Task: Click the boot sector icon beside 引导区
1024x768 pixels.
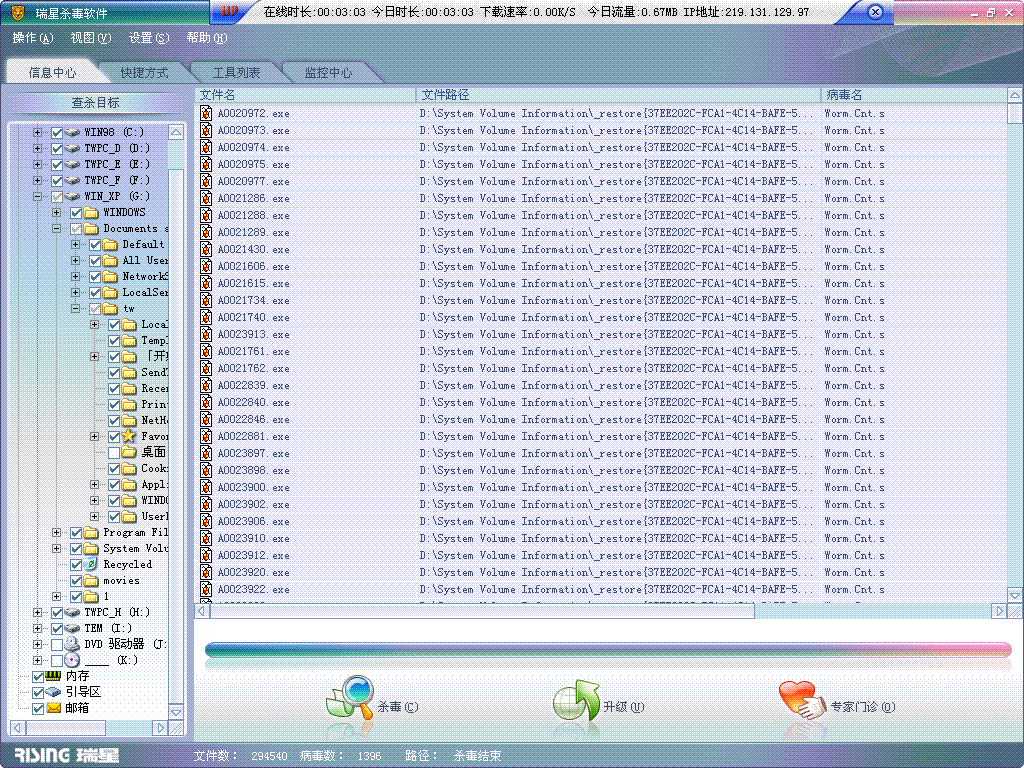Action: point(54,692)
